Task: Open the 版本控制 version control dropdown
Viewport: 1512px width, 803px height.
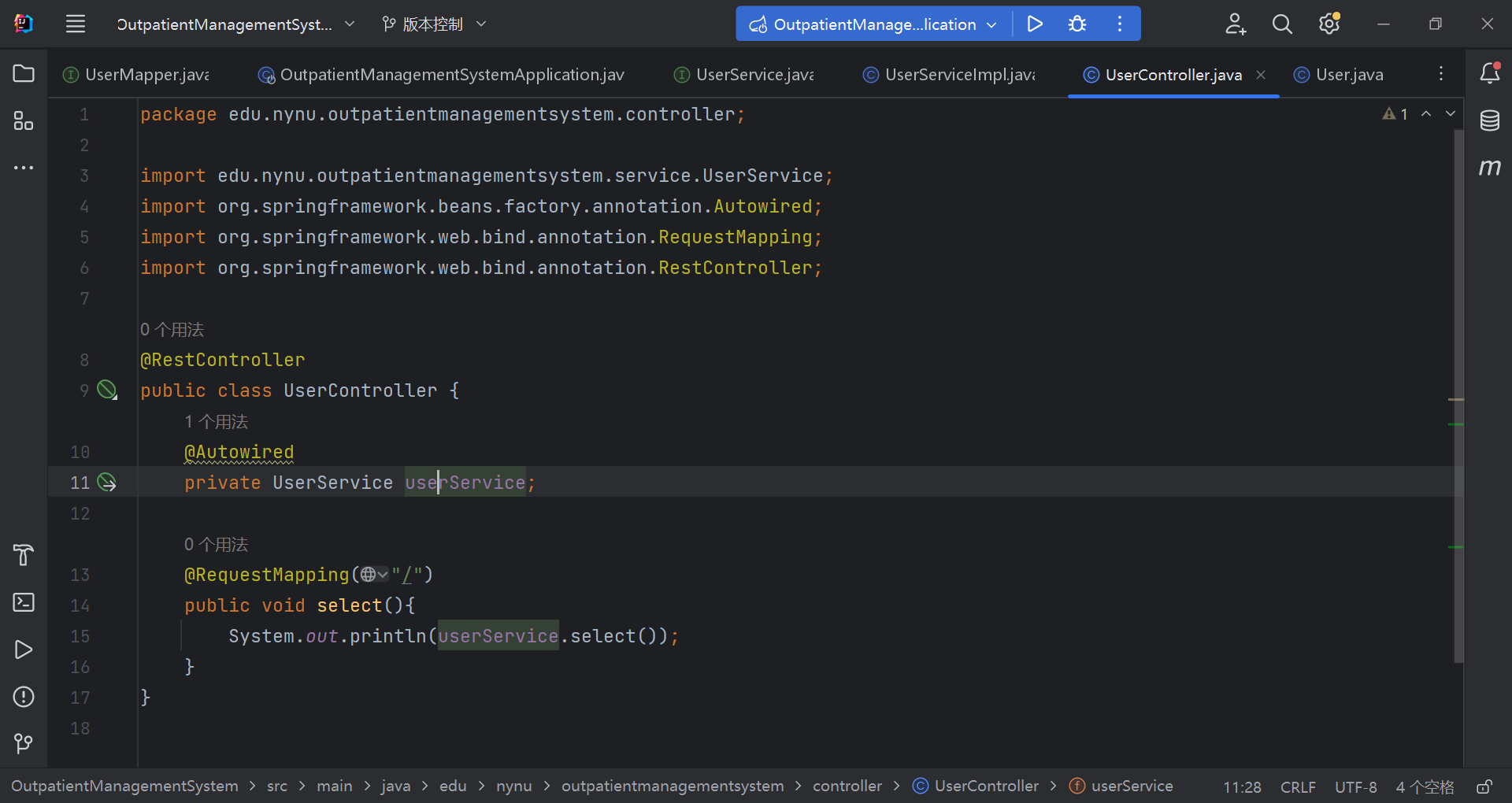Action: point(435,24)
